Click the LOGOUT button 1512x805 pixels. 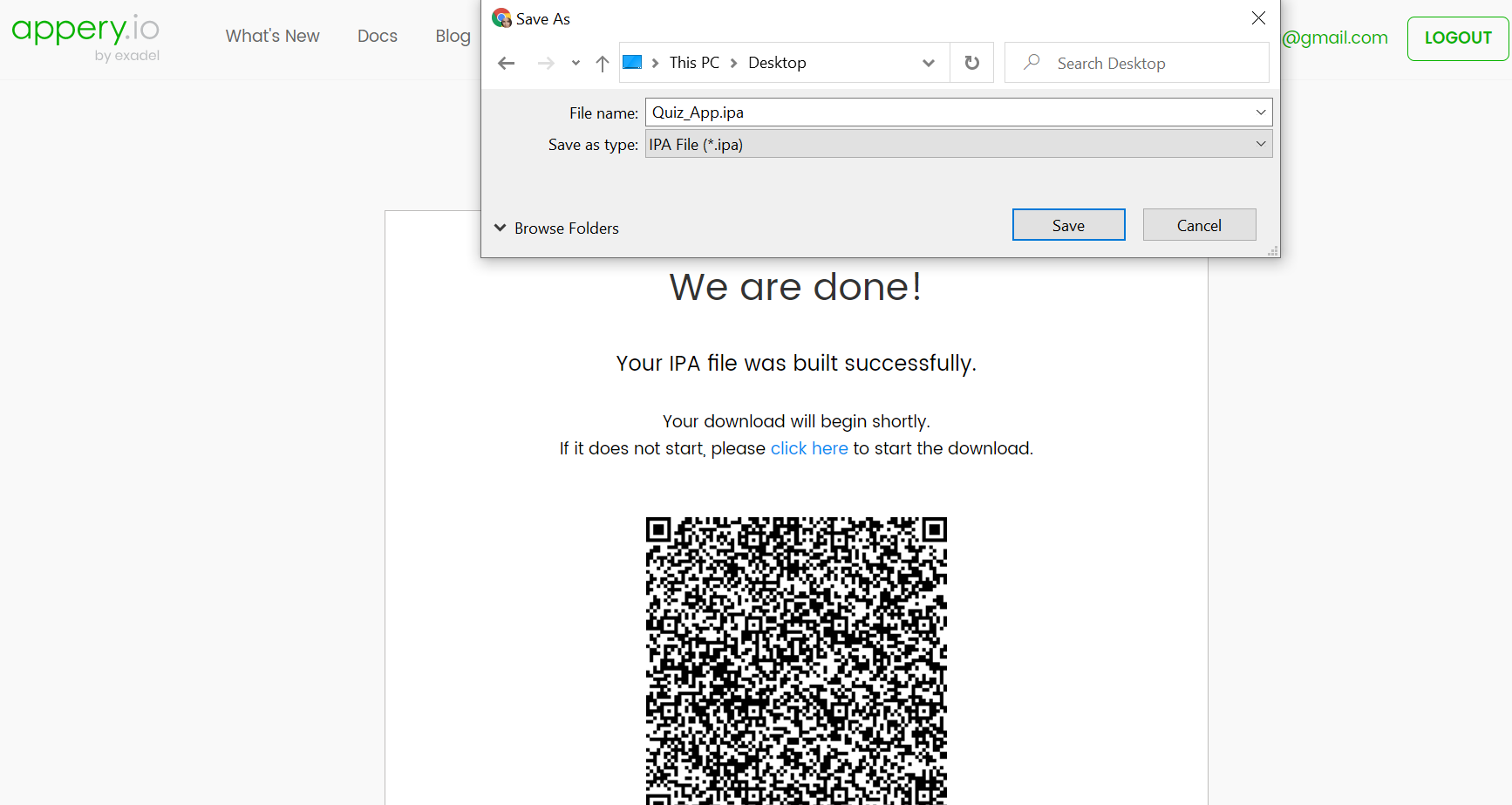tap(1458, 38)
